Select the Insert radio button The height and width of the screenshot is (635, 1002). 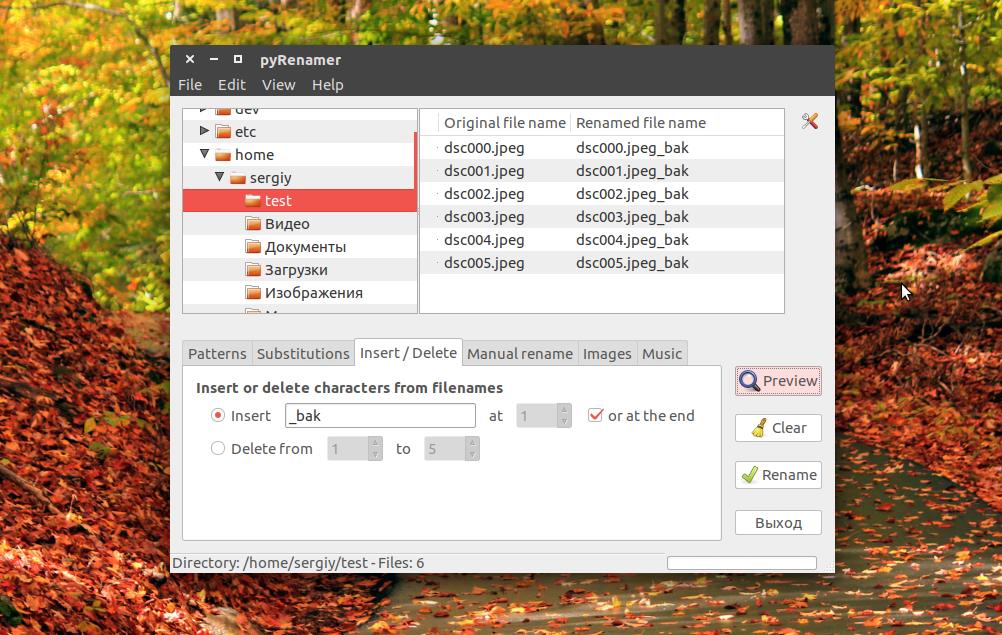(218, 415)
